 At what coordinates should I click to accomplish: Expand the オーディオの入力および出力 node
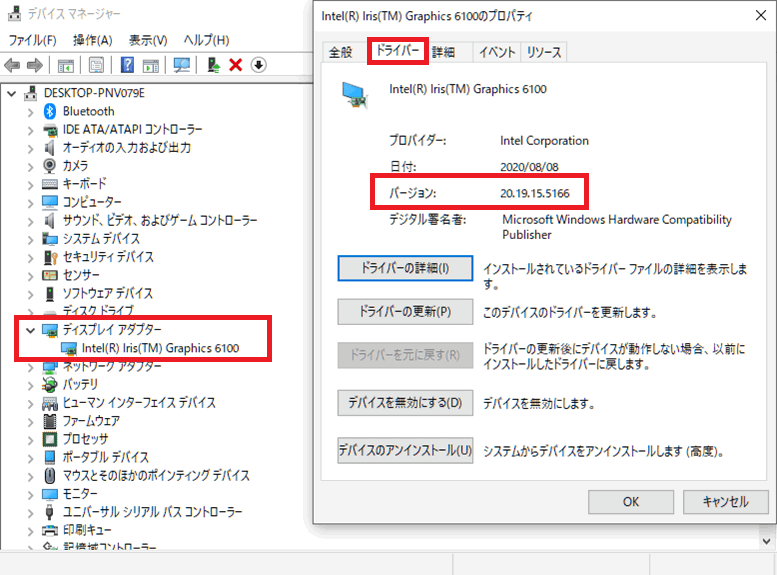(31, 149)
